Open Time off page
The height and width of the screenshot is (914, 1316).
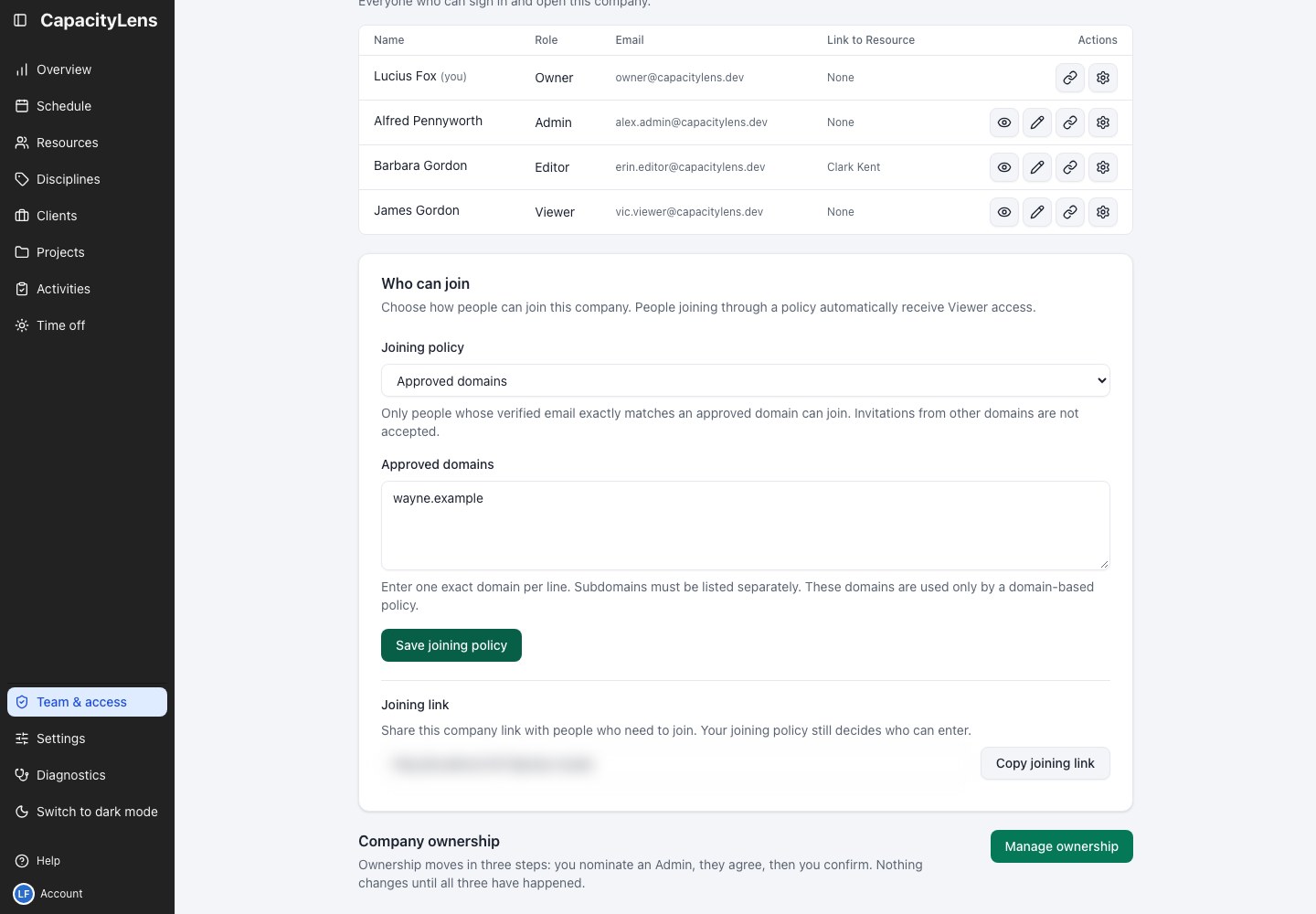tap(87, 325)
